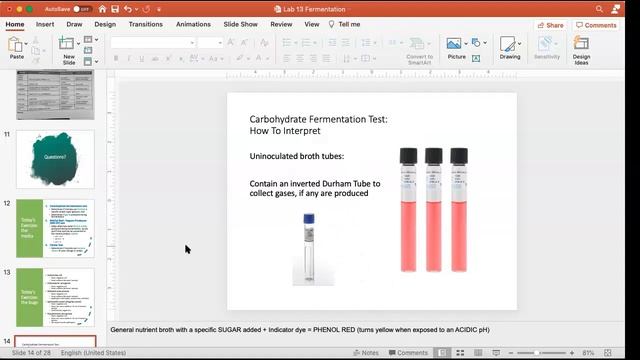Click the 81% zoom level
This screenshot has width=640, height=360.
click(588, 353)
